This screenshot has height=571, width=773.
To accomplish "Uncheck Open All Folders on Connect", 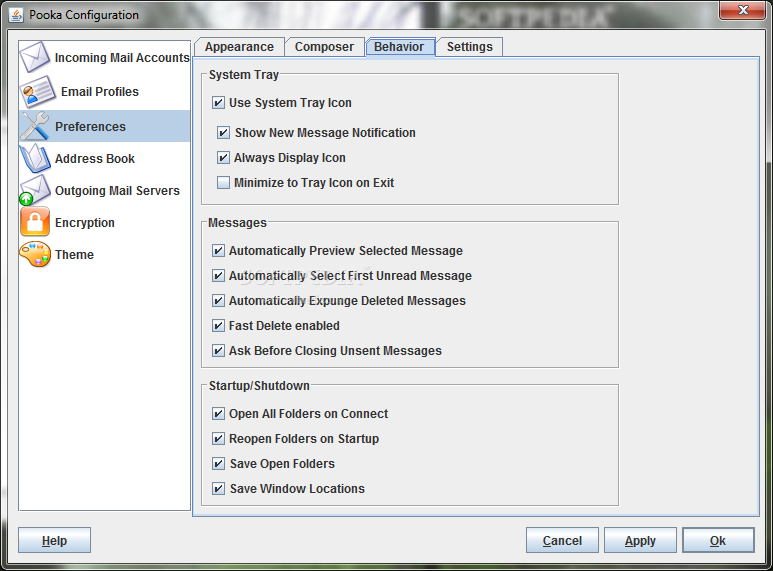I will click(218, 414).
